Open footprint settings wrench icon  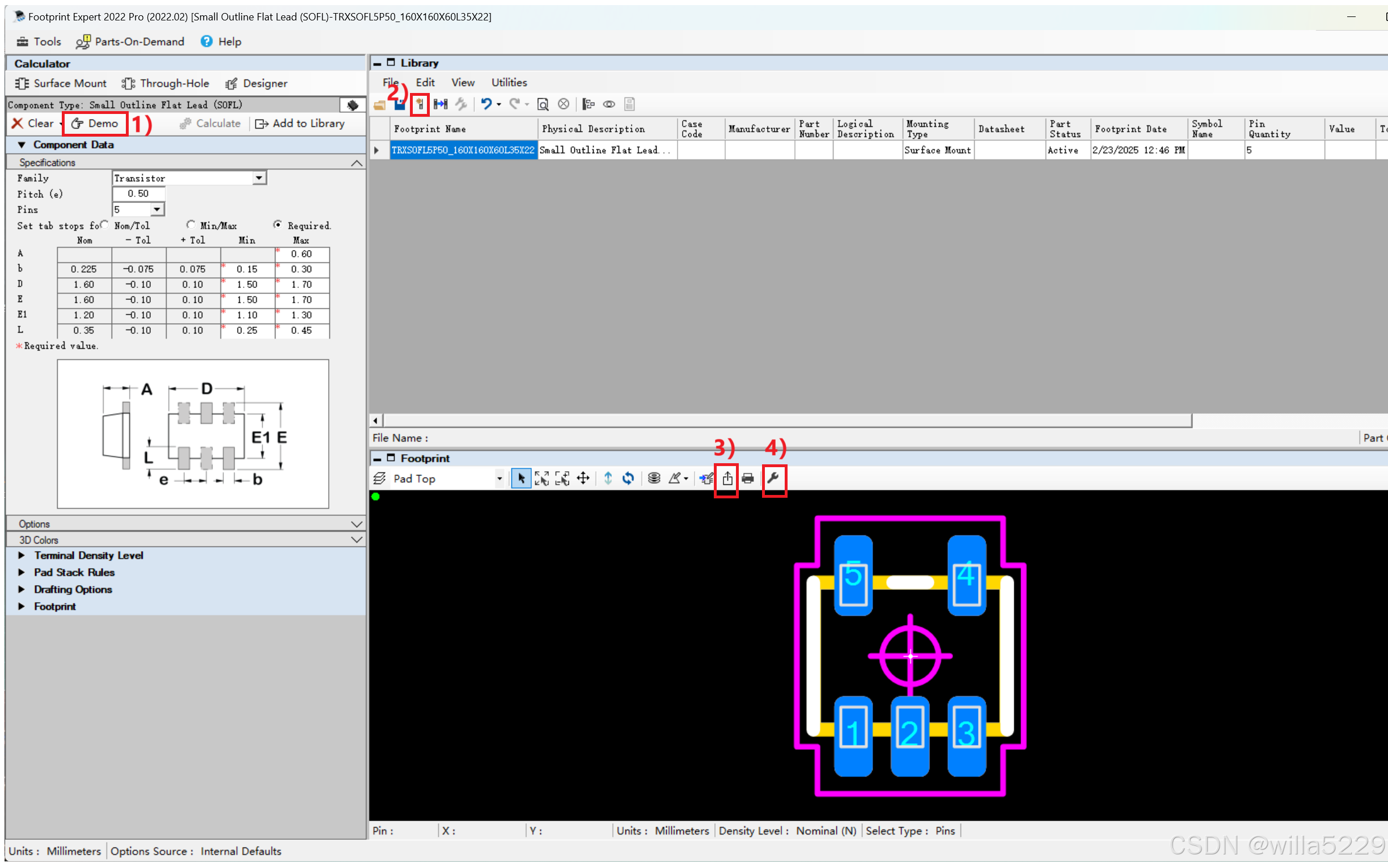[x=773, y=478]
